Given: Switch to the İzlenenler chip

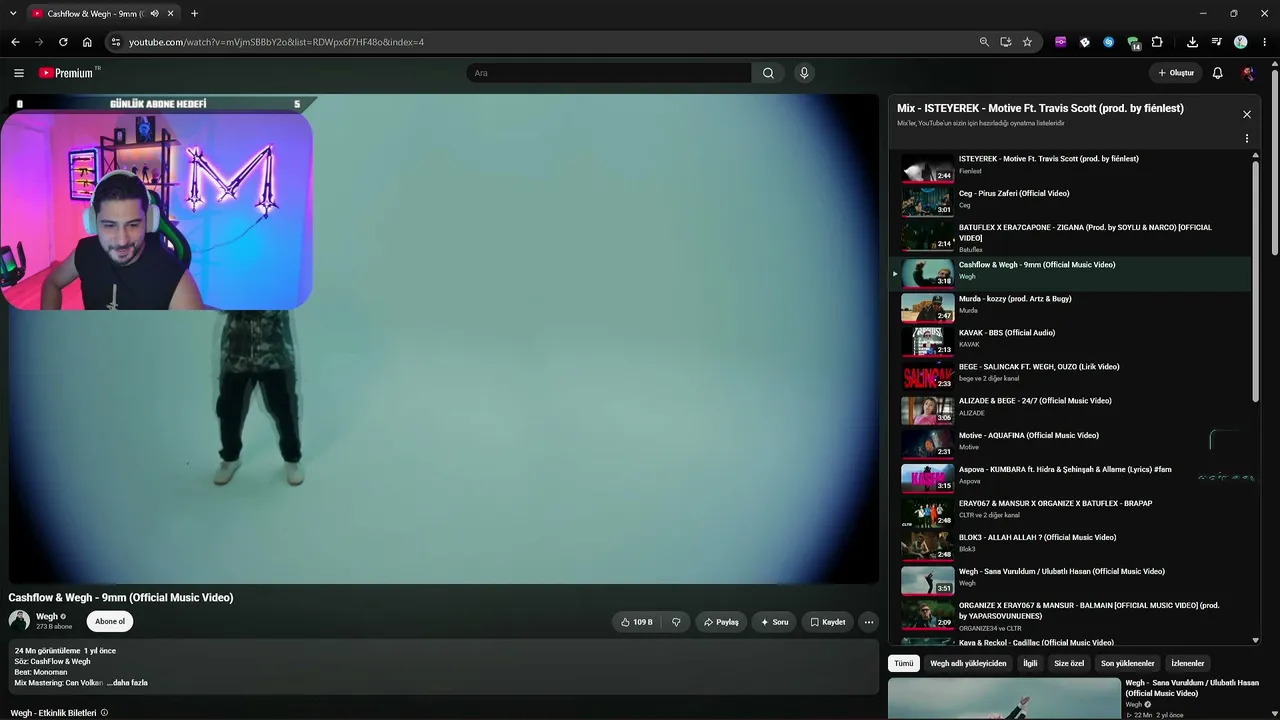Looking at the screenshot, I should [1188, 663].
